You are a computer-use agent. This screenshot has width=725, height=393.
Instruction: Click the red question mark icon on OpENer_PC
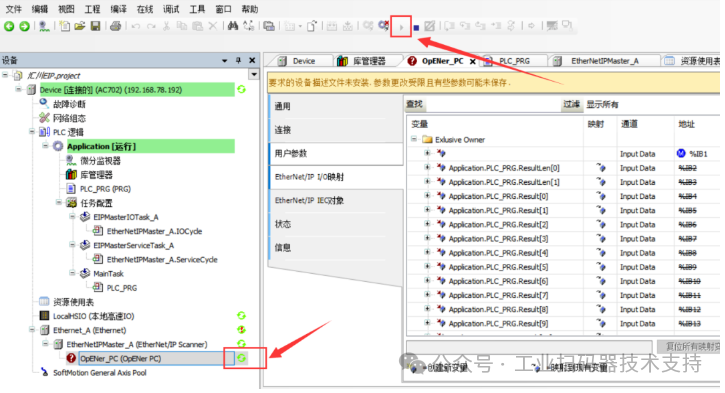[x=71, y=358]
